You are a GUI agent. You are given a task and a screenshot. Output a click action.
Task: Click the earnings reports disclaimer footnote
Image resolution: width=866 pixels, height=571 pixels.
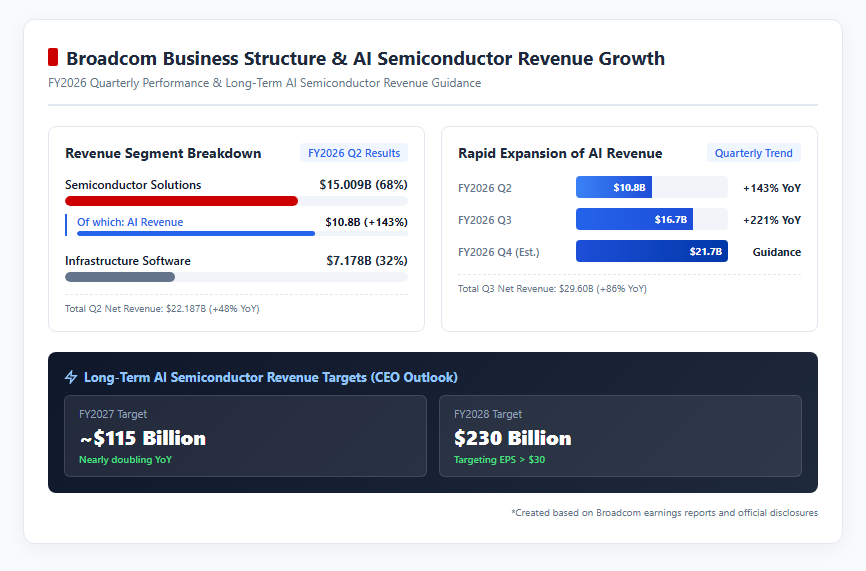[x=664, y=512]
